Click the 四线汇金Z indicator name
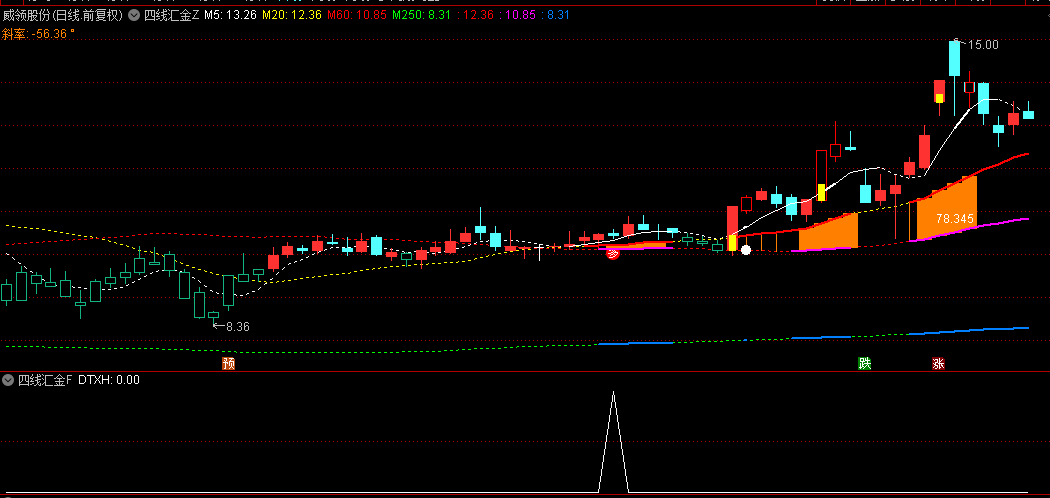The width and height of the screenshot is (1050, 498). click(172, 15)
